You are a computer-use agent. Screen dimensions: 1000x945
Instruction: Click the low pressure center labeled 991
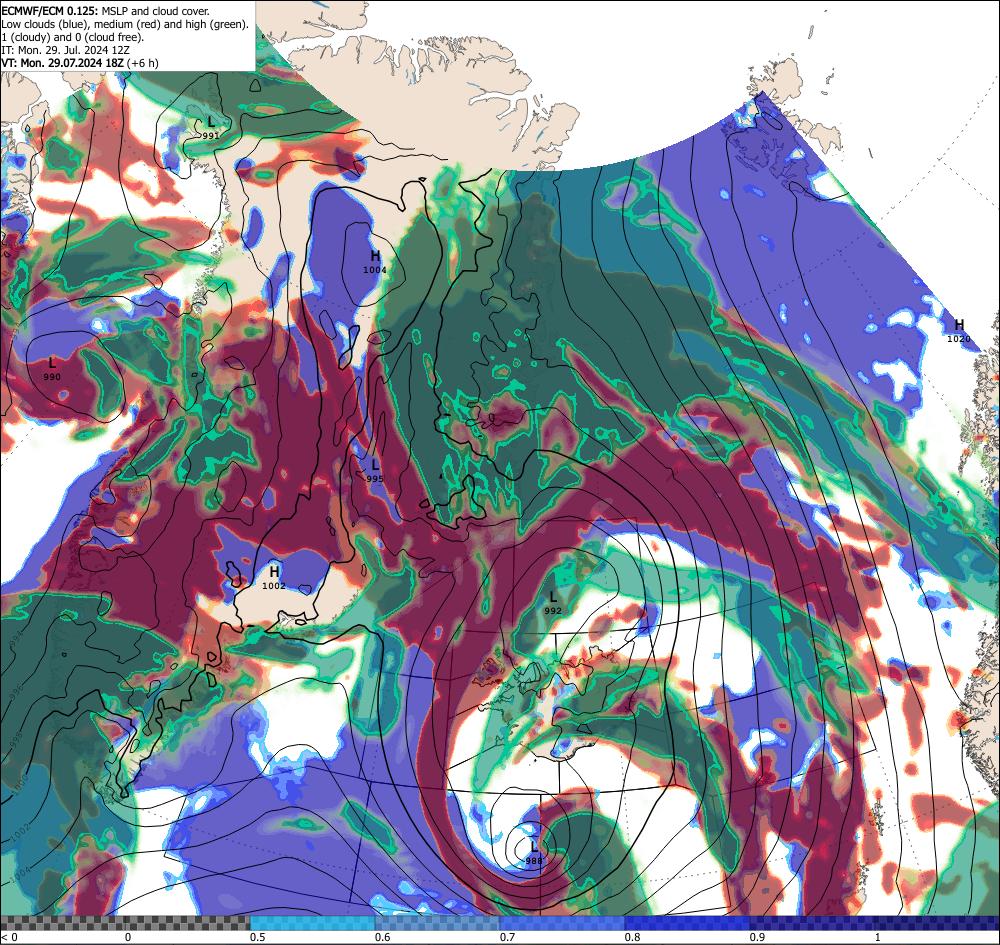point(211,128)
